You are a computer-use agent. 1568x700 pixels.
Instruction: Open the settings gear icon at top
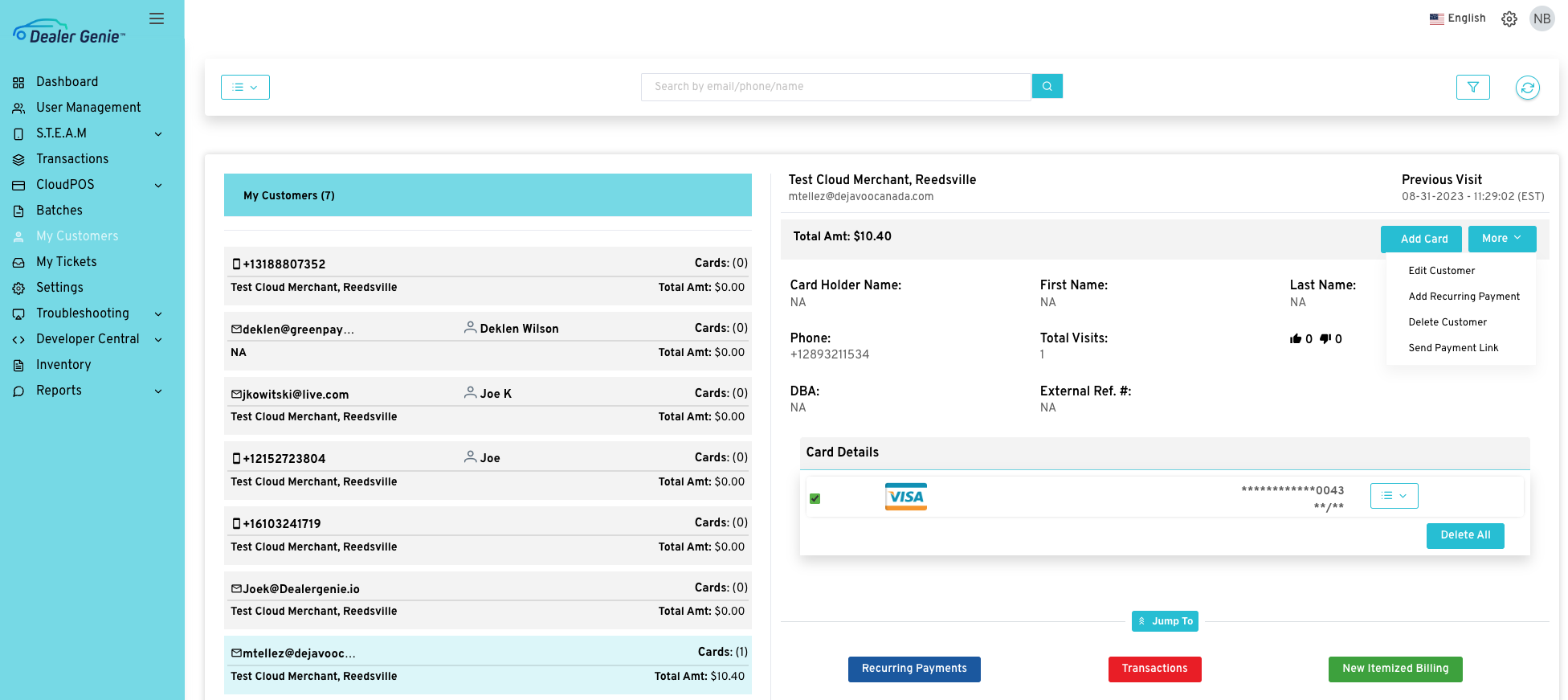pyautogui.click(x=1509, y=19)
